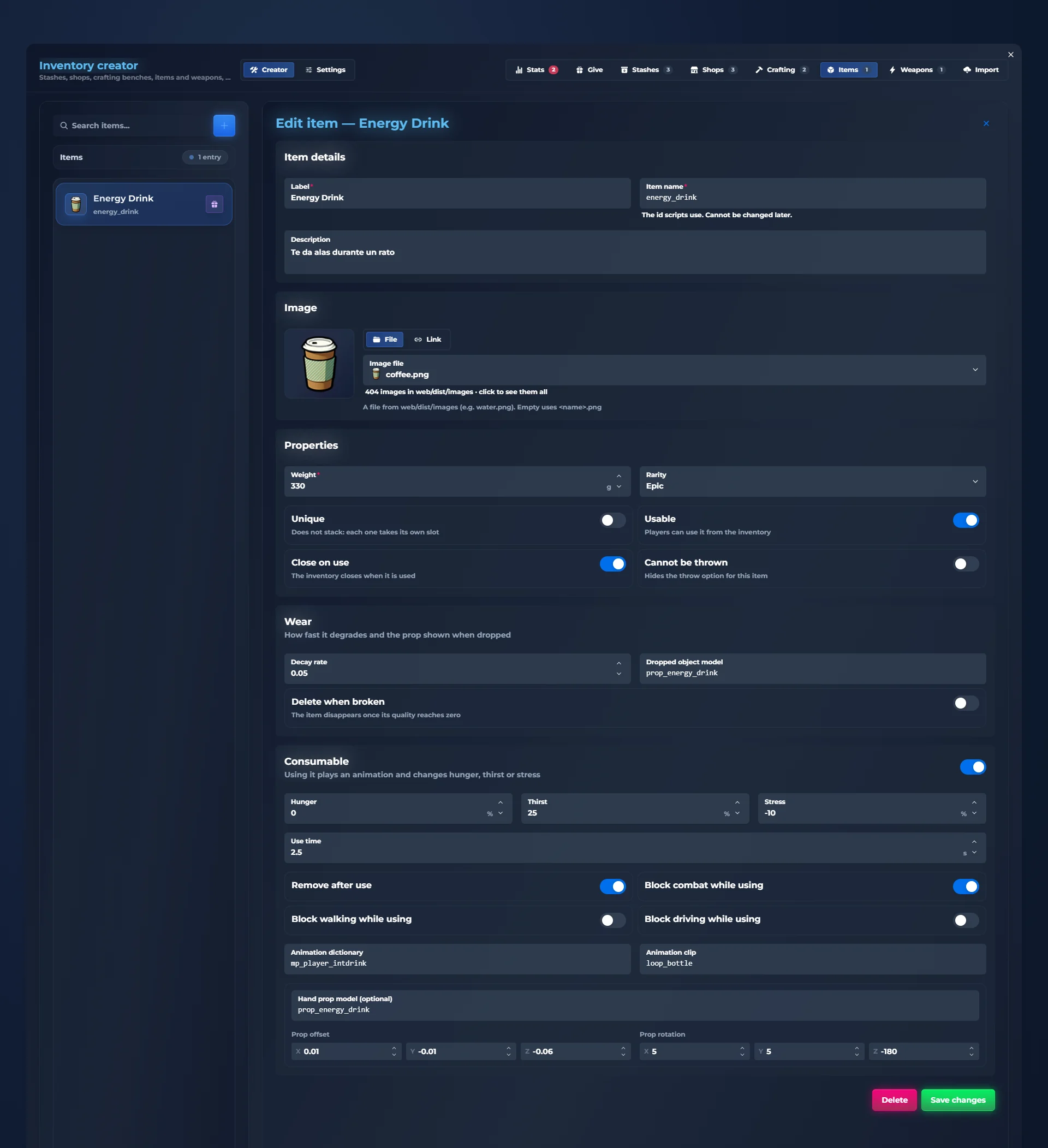1048x1148 pixels.
Task: Switch to the Stashes tab
Action: click(646, 69)
